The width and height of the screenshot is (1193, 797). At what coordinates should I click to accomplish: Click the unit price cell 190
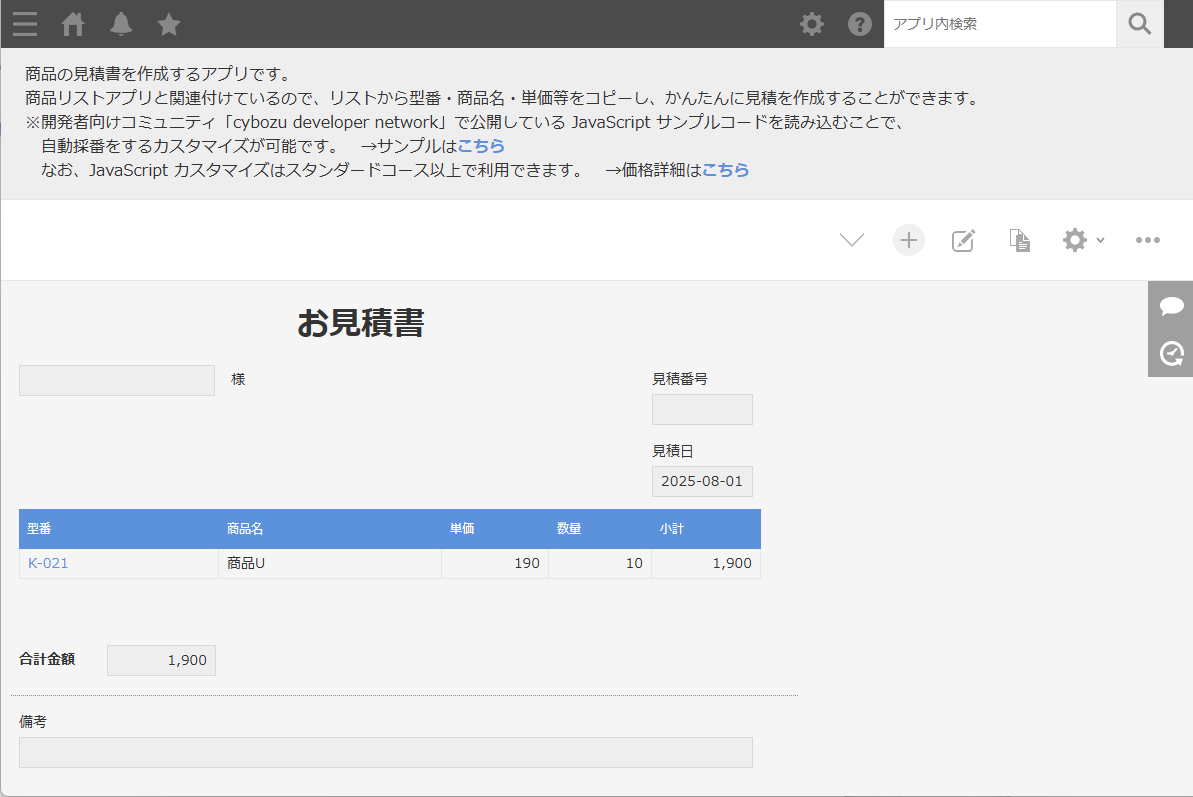[x=495, y=564]
